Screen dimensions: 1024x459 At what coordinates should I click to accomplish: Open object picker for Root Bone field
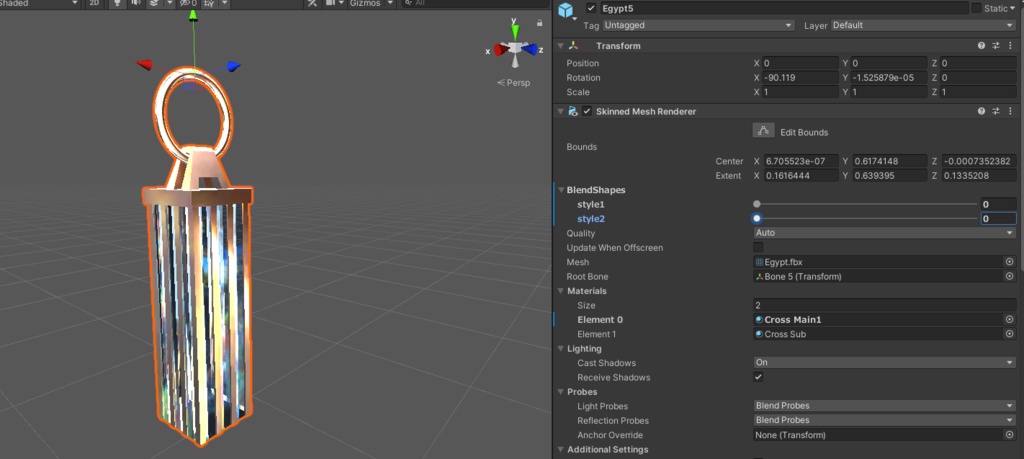point(1010,276)
